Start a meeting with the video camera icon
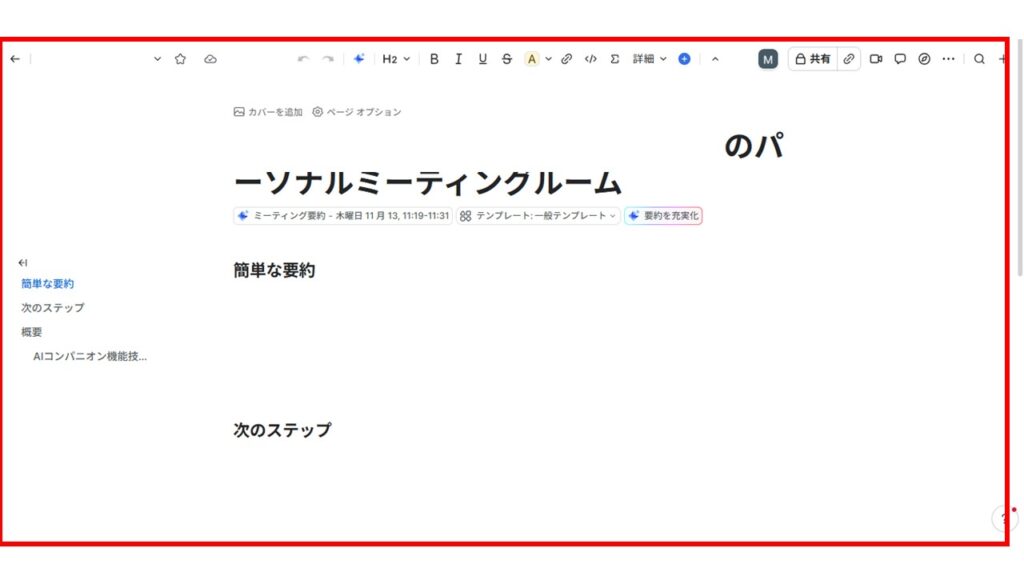The image size is (1024, 576). click(x=876, y=59)
